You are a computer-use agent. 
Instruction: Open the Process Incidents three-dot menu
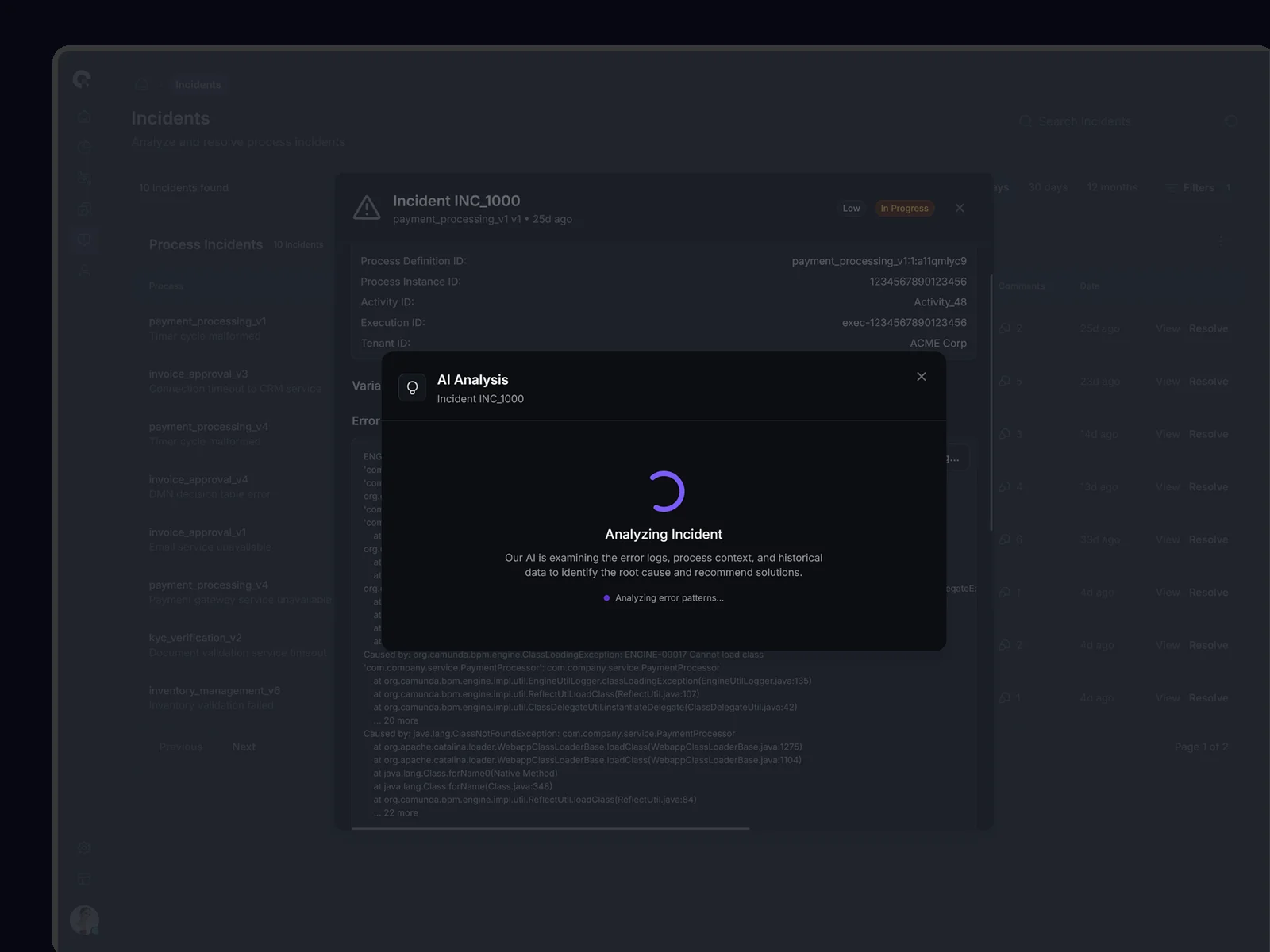[x=1222, y=240]
